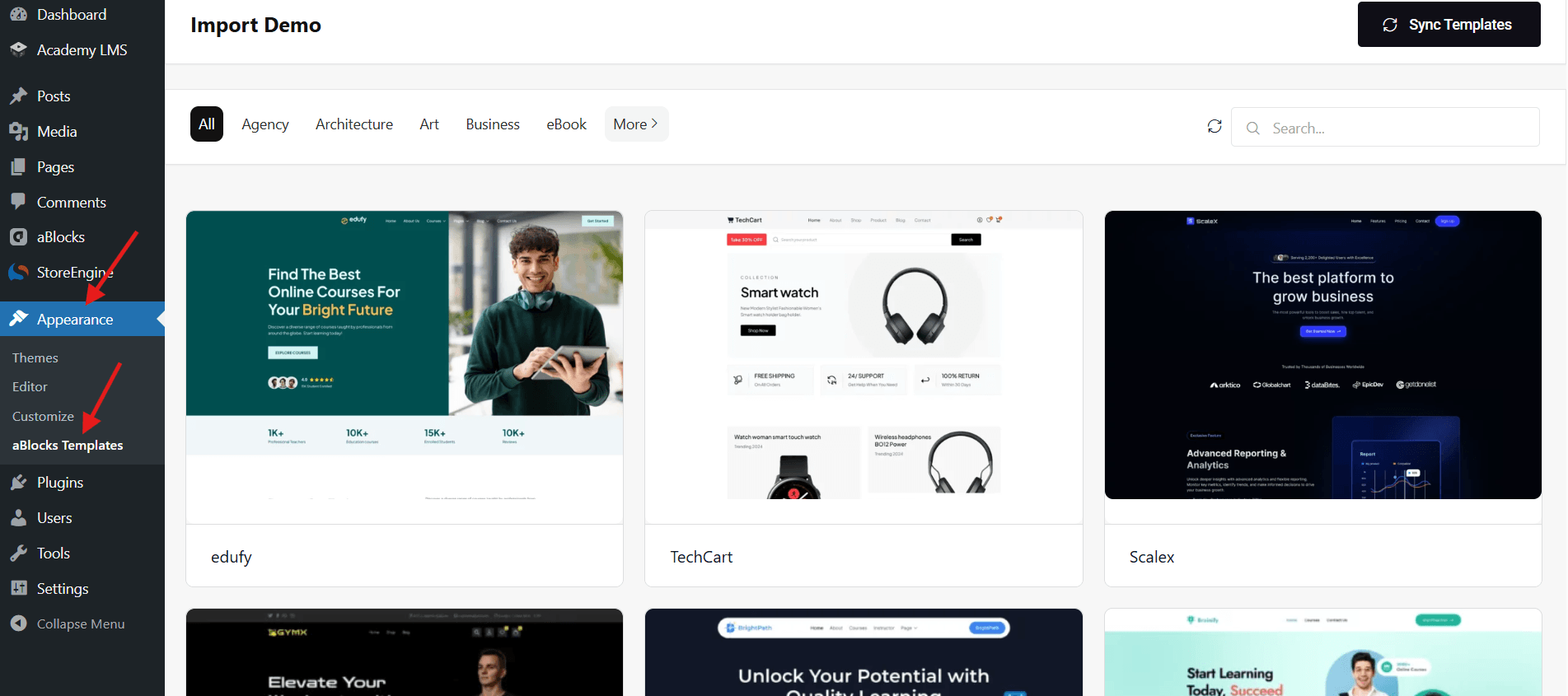Open aBlocks Templates submenu item
Image resolution: width=1568 pixels, height=696 pixels.
pyautogui.click(x=68, y=446)
